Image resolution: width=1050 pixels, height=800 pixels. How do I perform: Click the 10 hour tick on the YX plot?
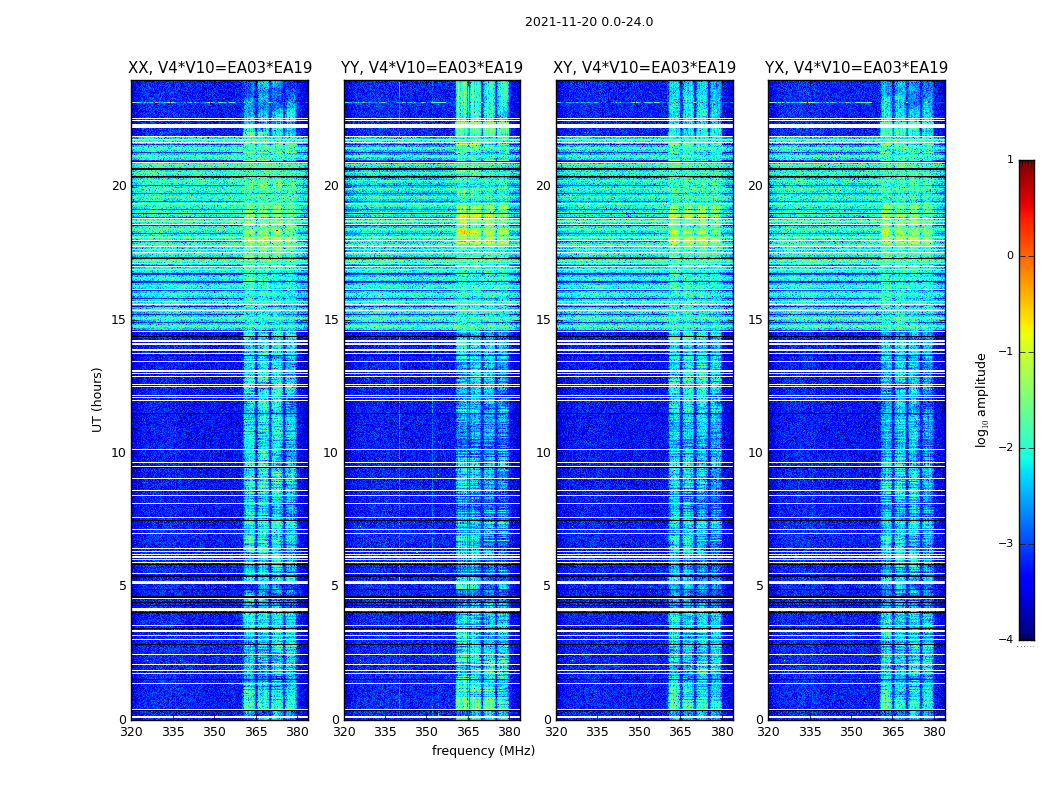(755, 453)
